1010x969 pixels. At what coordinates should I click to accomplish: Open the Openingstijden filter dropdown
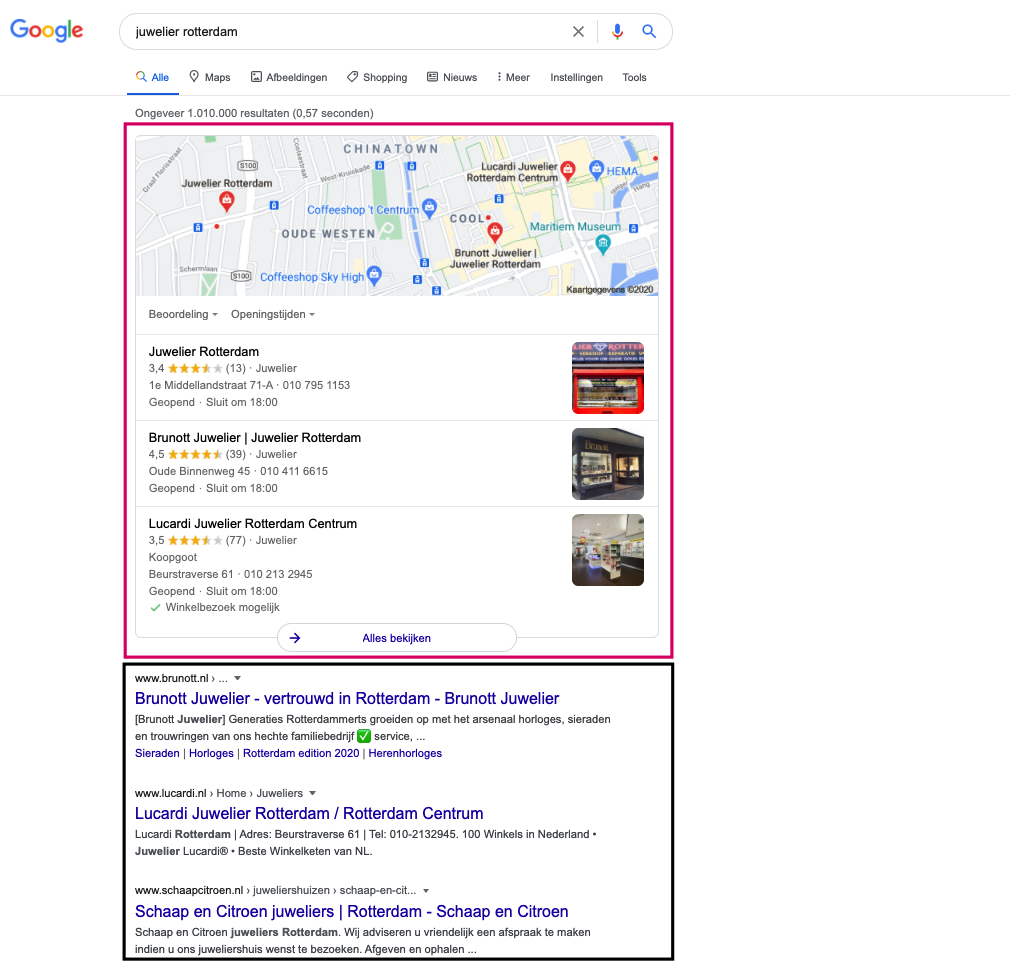point(272,314)
